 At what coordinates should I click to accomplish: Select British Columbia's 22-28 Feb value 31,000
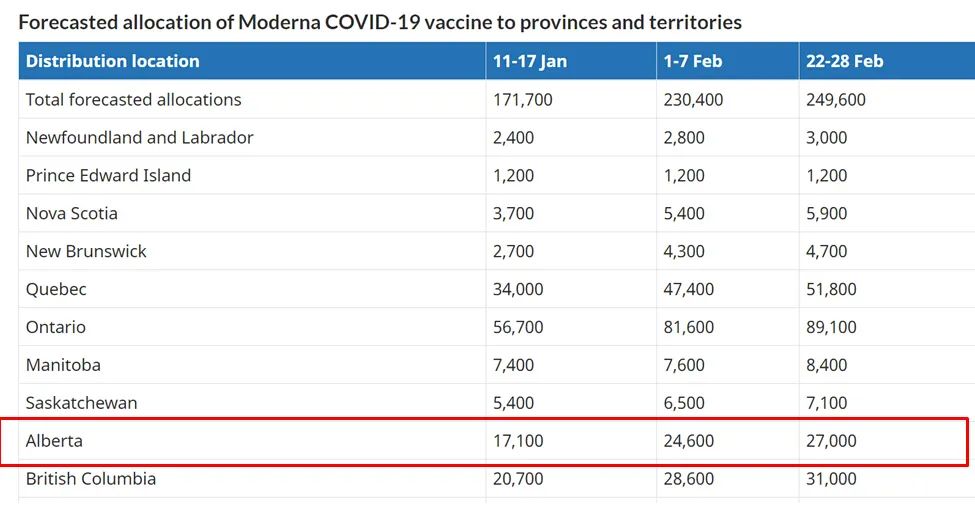tap(831, 478)
